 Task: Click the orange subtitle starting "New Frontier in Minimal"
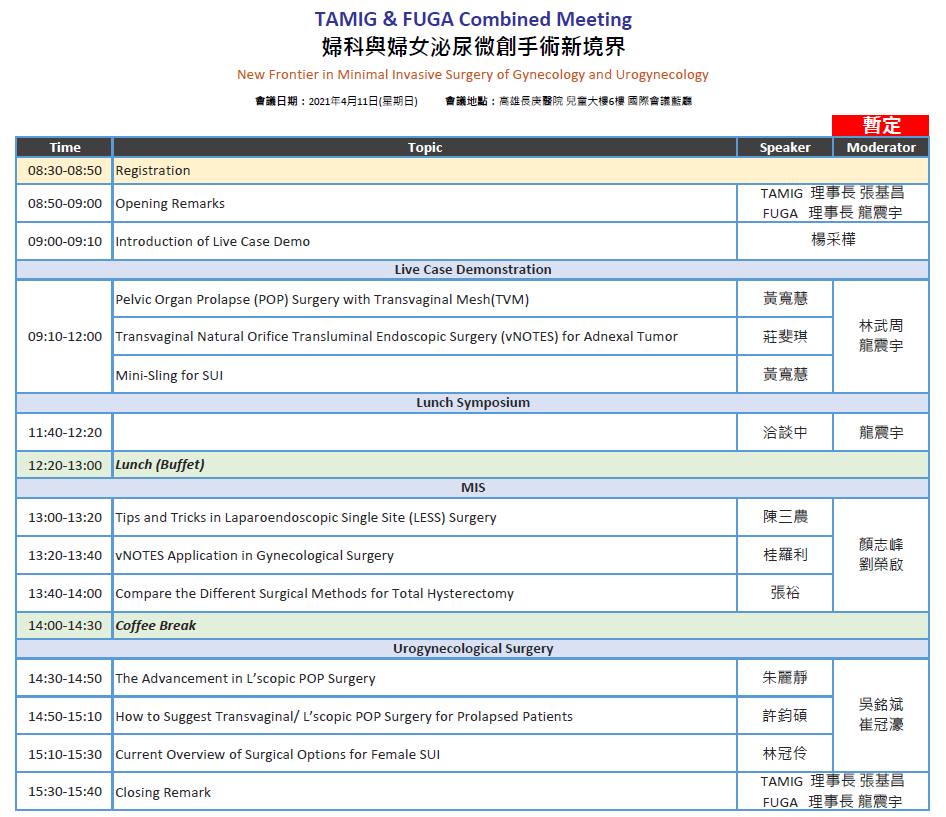tap(472, 75)
